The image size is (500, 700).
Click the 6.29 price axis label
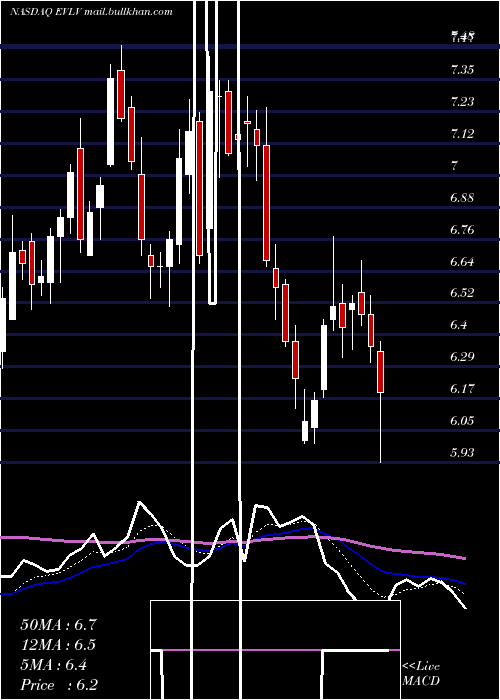[462, 357]
